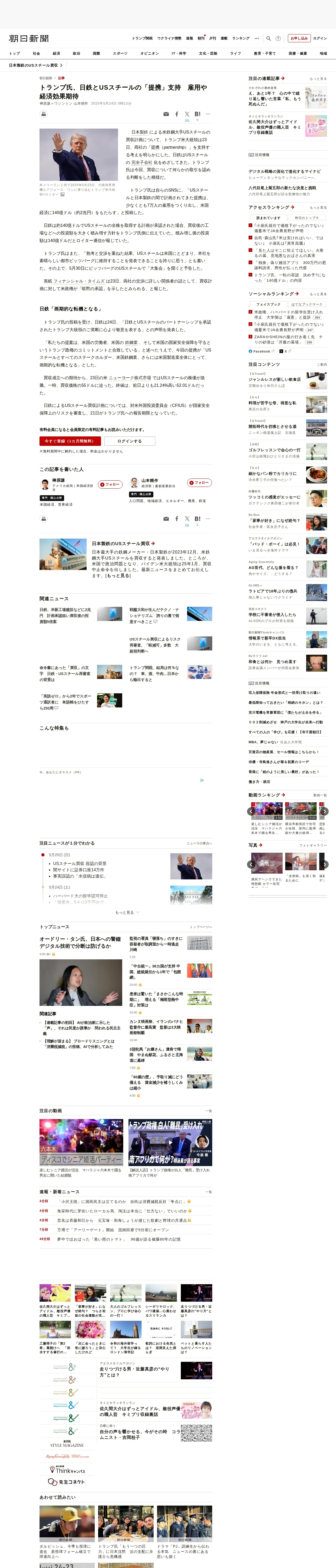Go to previous photo in 写真 carousel
The height and width of the screenshot is (1568, 336).
pos(251,864)
